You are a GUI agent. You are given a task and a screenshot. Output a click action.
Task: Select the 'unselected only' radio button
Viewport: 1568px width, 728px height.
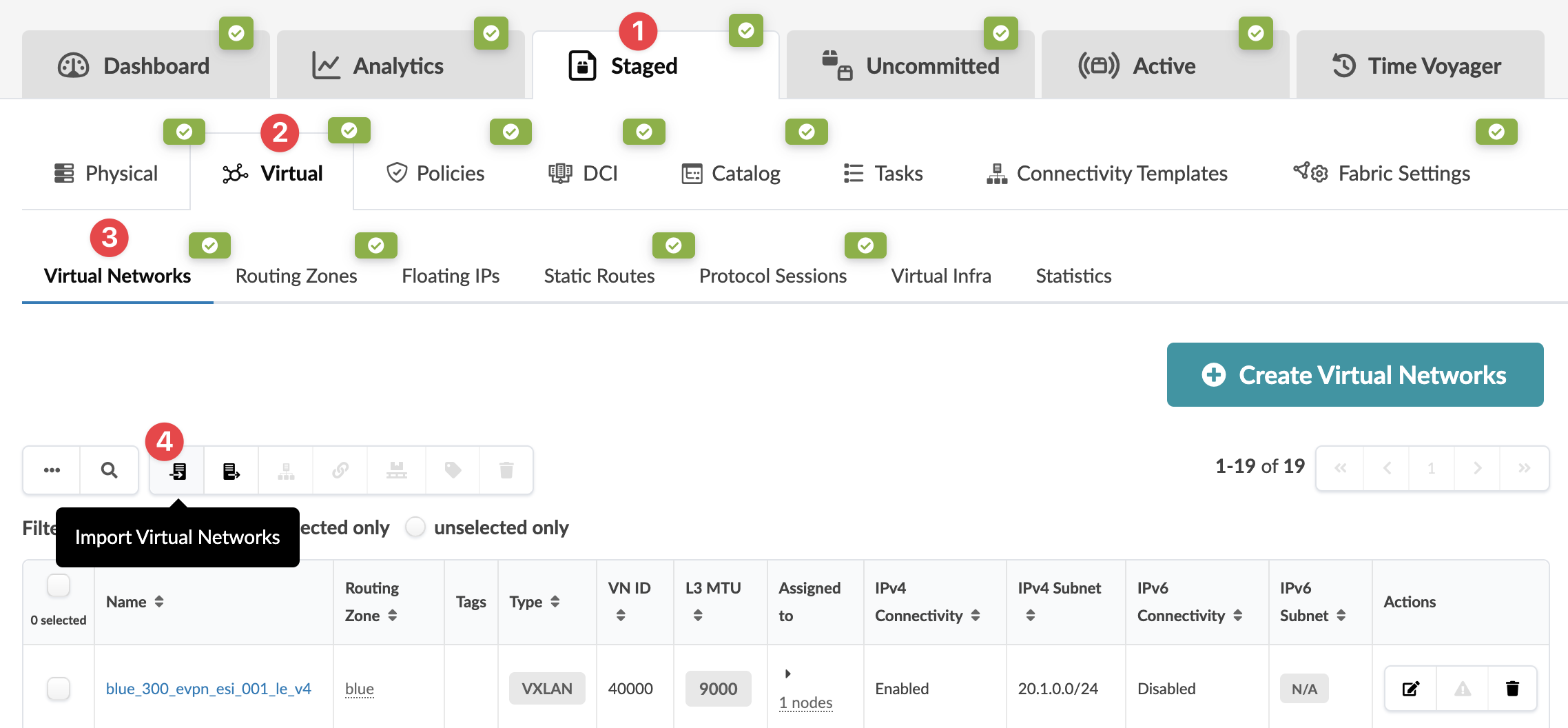click(415, 527)
